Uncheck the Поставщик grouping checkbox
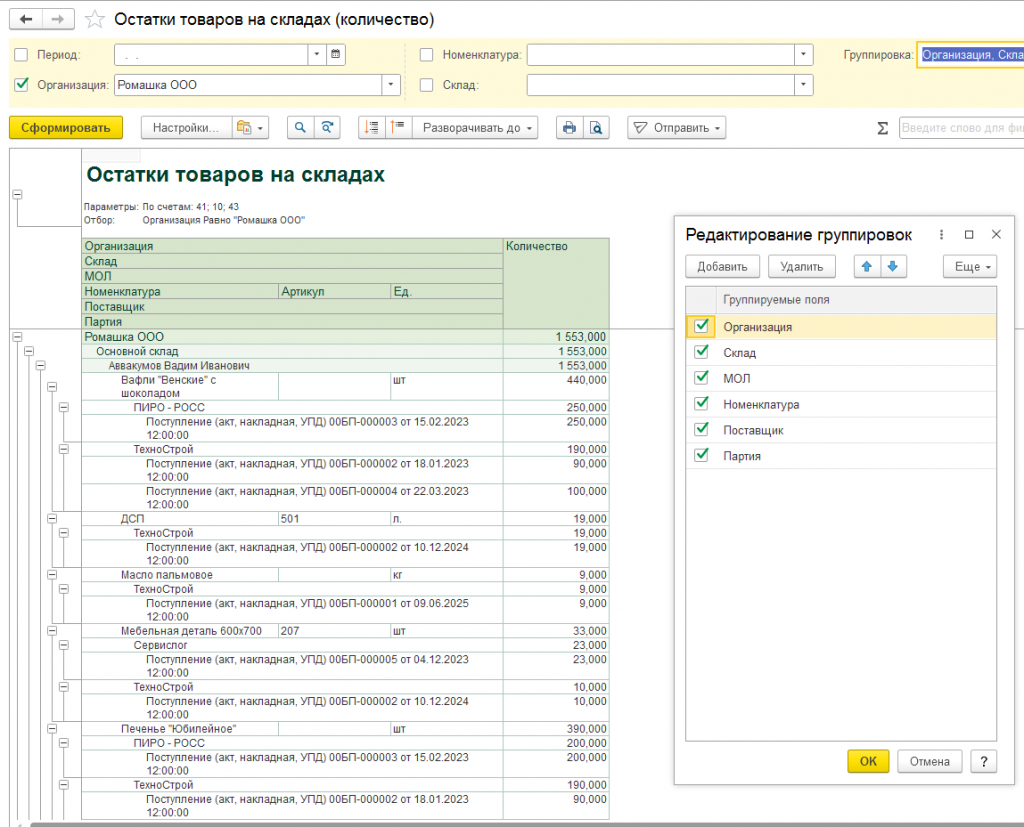Screen dimensions: 1024x827 (x=702, y=430)
